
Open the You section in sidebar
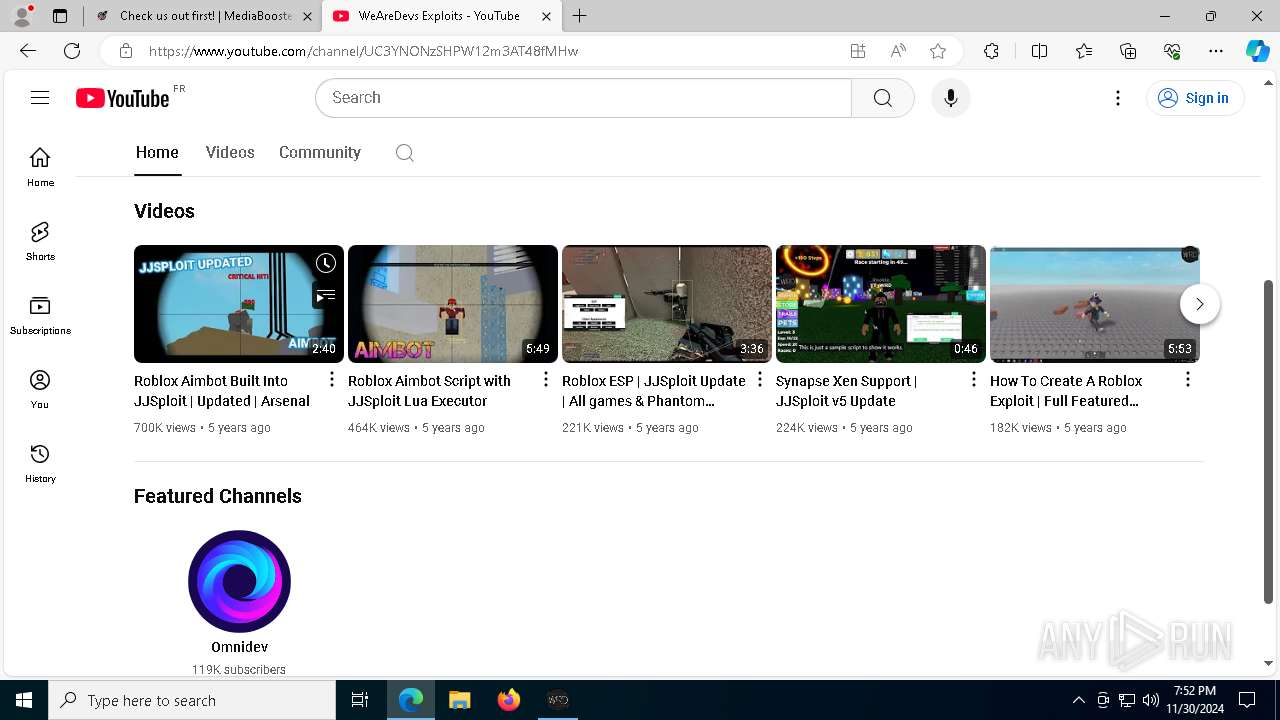click(x=40, y=389)
